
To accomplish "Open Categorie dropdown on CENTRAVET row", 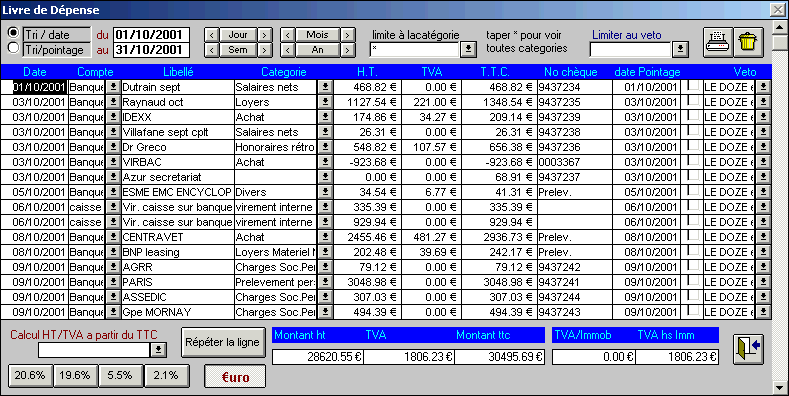I will pyautogui.click(x=326, y=237).
